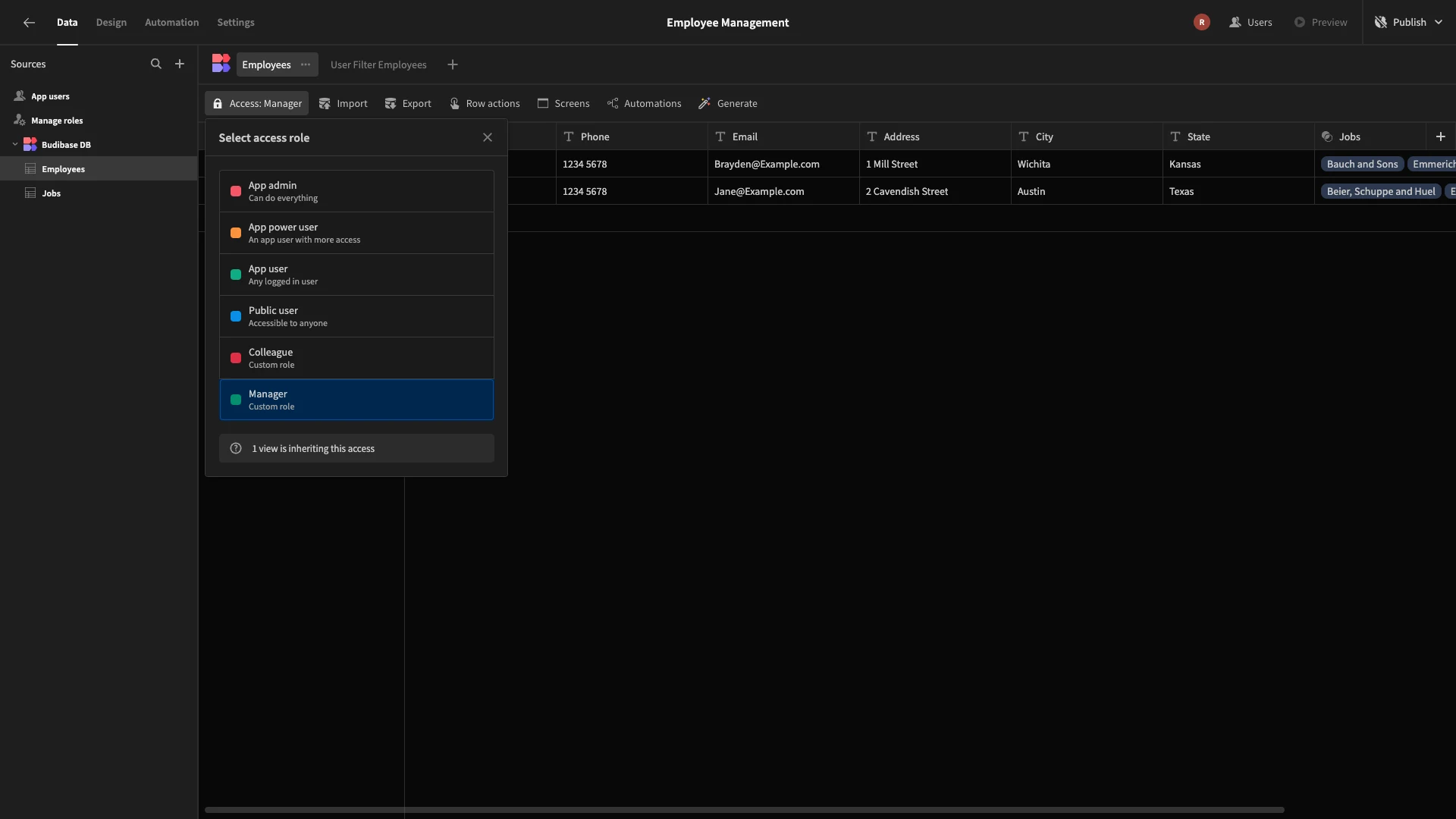Viewport: 1456px width, 819px height.
Task: Click the Phone column type icon
Action: tap(569, 136)
